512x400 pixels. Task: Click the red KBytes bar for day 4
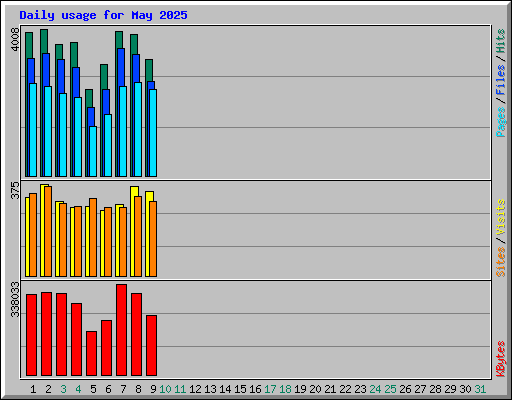point(77,340)
